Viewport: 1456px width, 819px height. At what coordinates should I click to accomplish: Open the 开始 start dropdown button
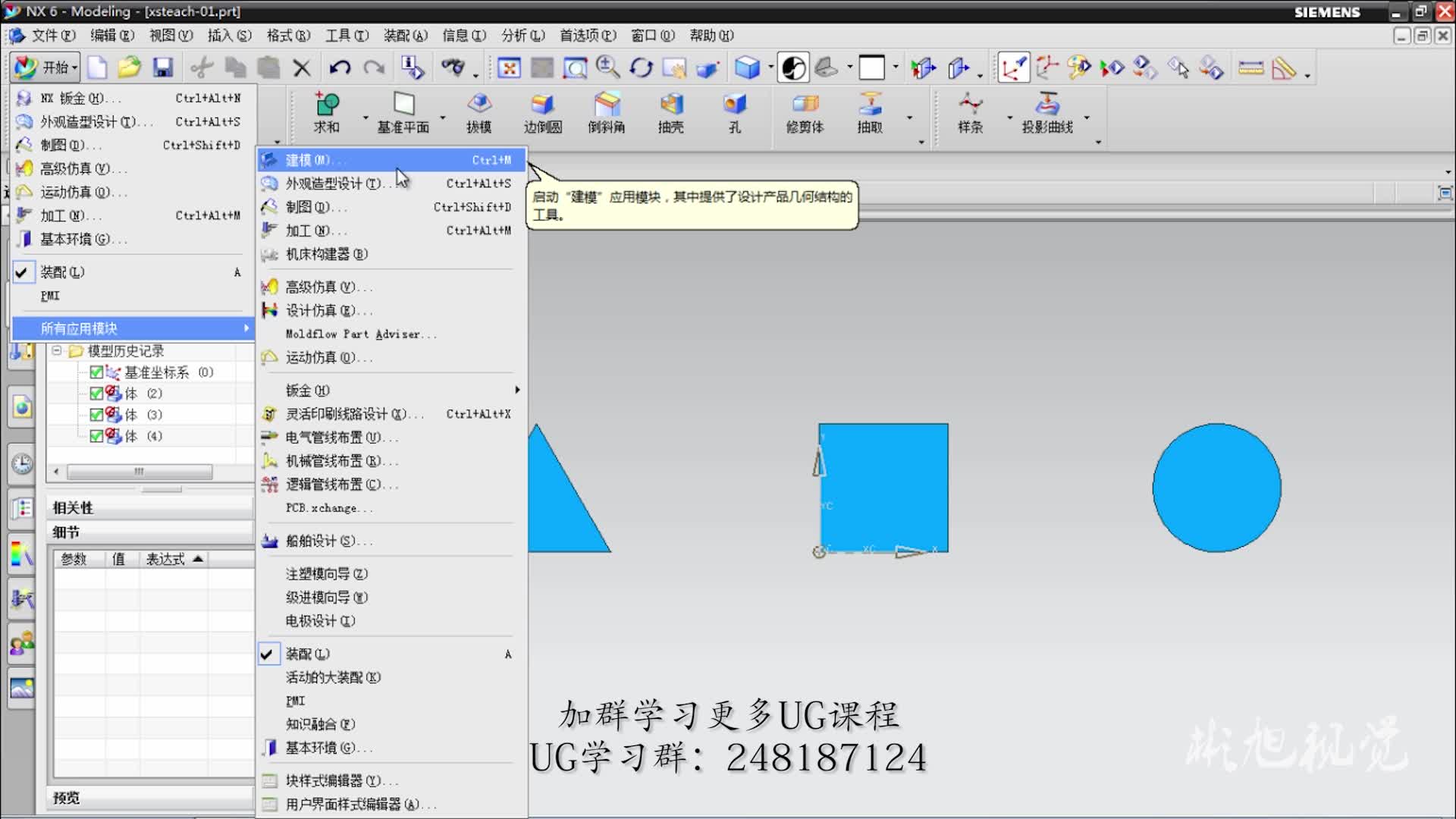point(45,68)
